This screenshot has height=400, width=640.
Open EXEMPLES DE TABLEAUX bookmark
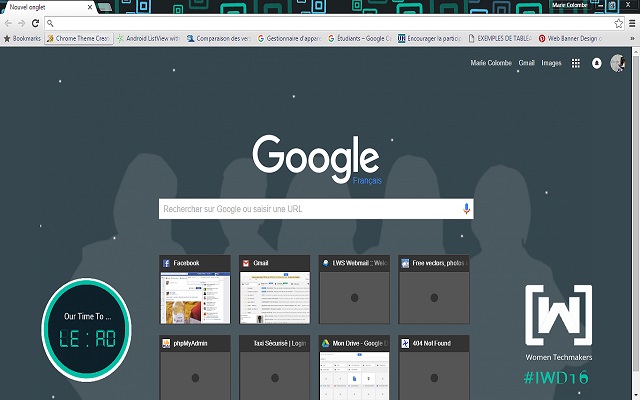pyautogui.click(x=500, y=38)
